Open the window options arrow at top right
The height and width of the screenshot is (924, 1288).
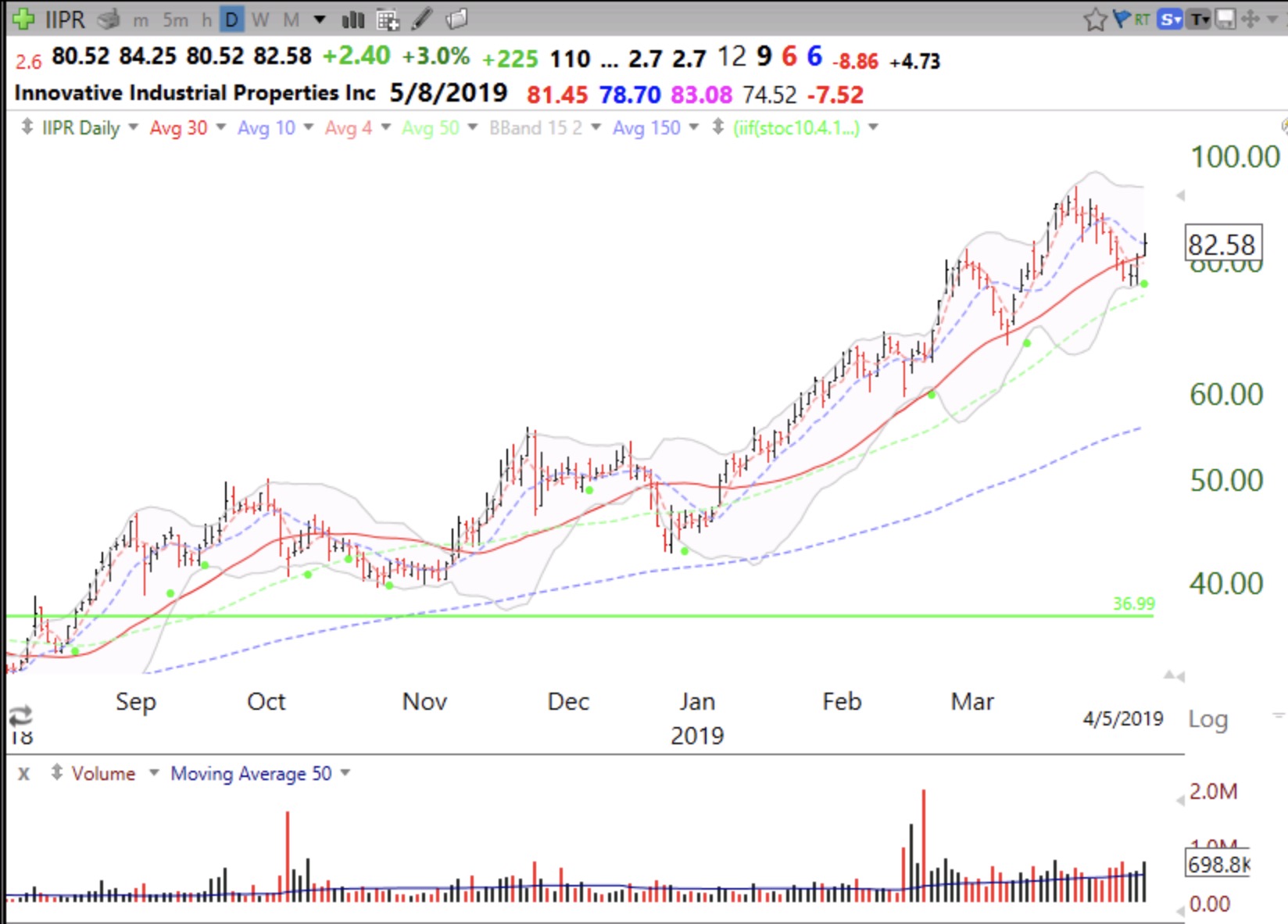tap(1272, 19)
